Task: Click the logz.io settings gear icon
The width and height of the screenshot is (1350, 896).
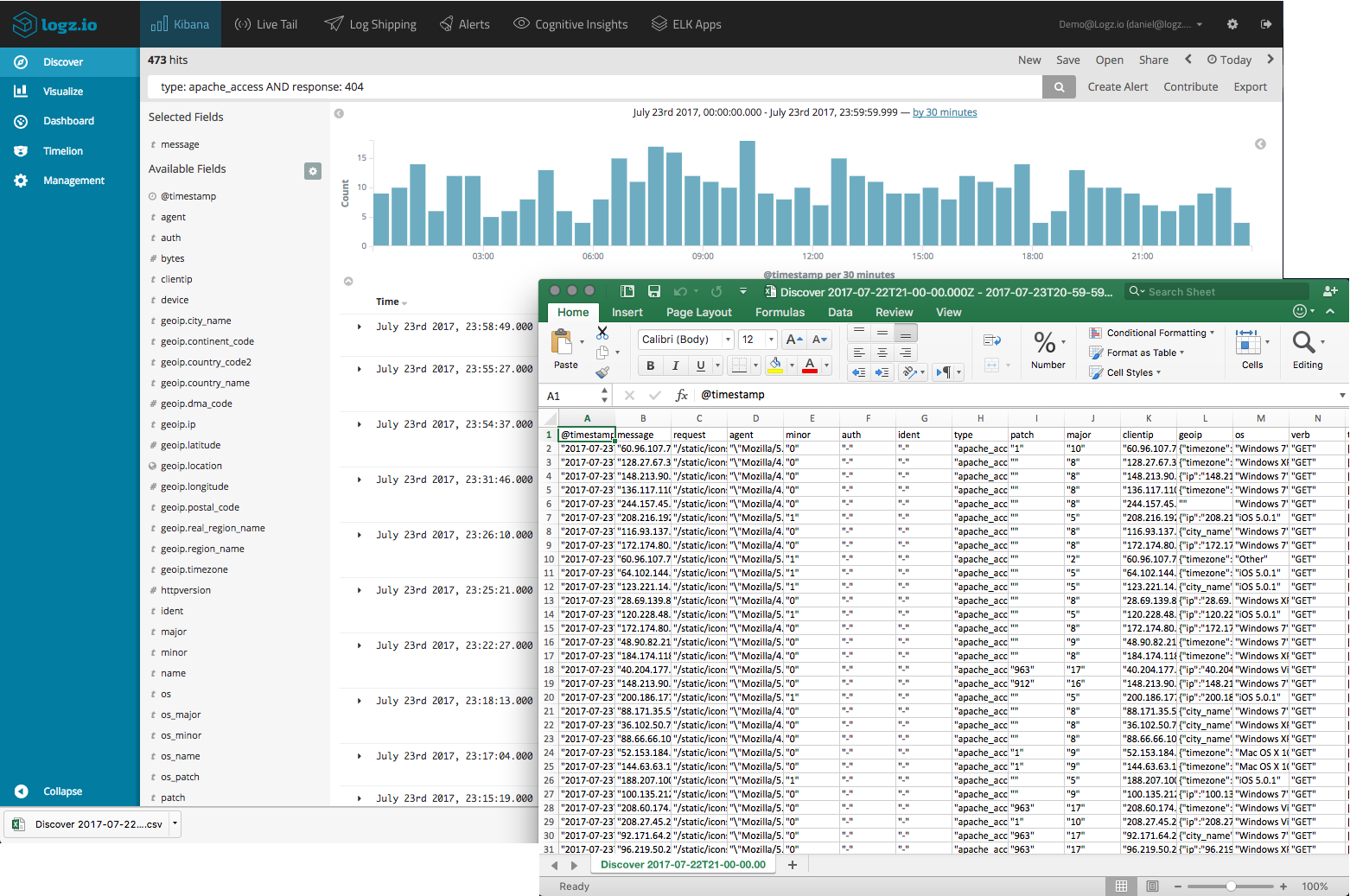Action: coord(1232,24)
